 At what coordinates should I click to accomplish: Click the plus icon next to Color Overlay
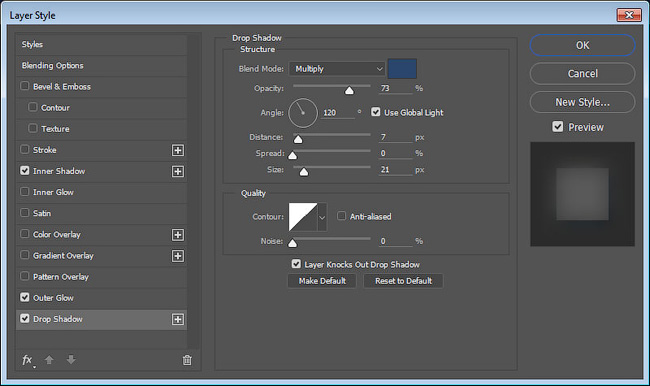[x=178, y=235]
